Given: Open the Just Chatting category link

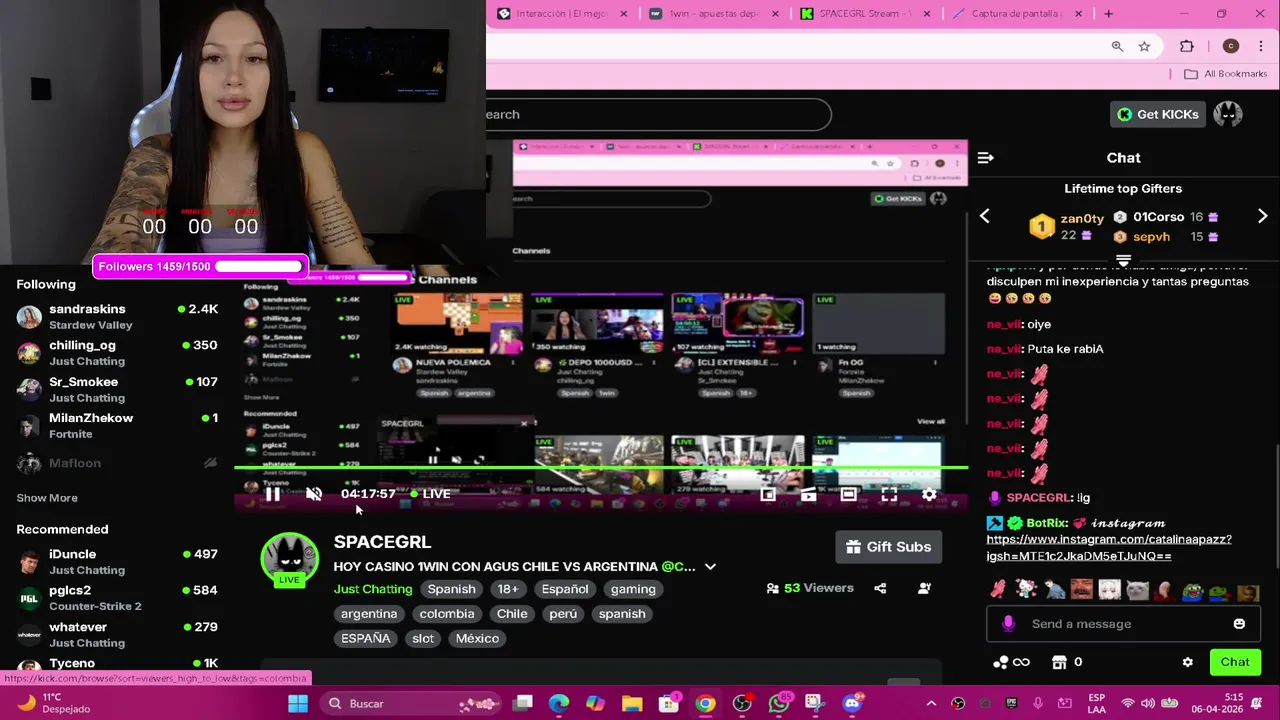Looking at the screenshot, I should point(373,589).
